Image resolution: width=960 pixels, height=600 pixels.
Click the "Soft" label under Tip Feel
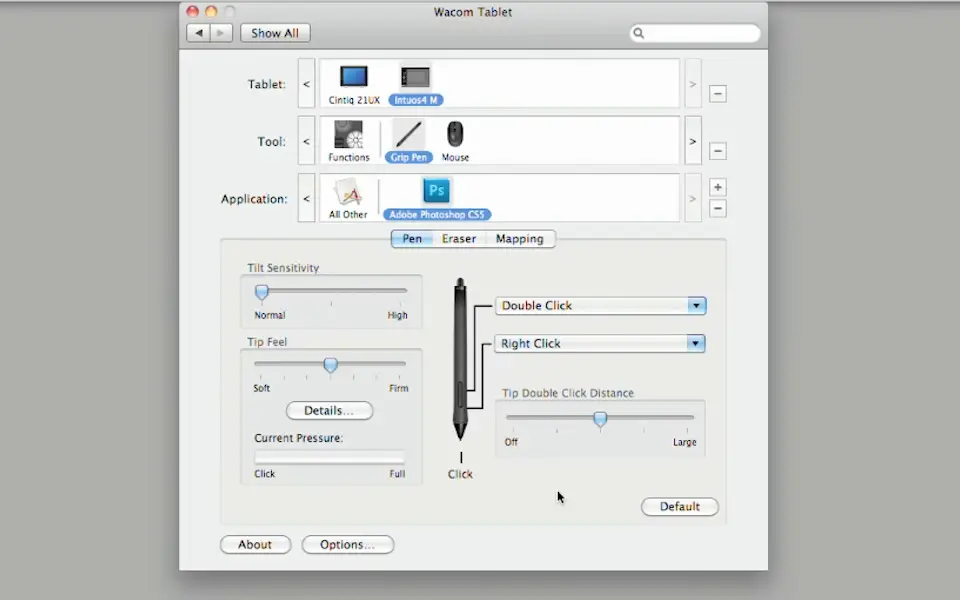[x=261, y=388]
